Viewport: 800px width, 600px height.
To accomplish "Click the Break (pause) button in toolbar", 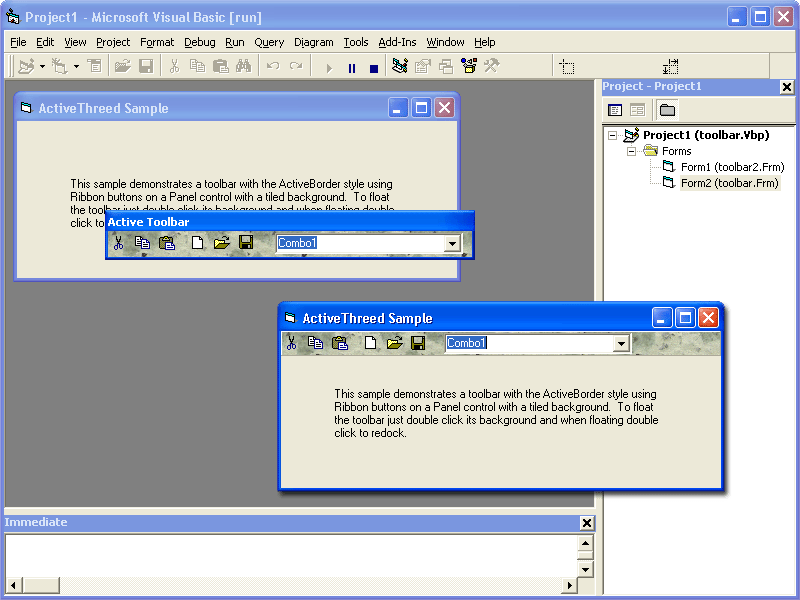I will 352,67.
